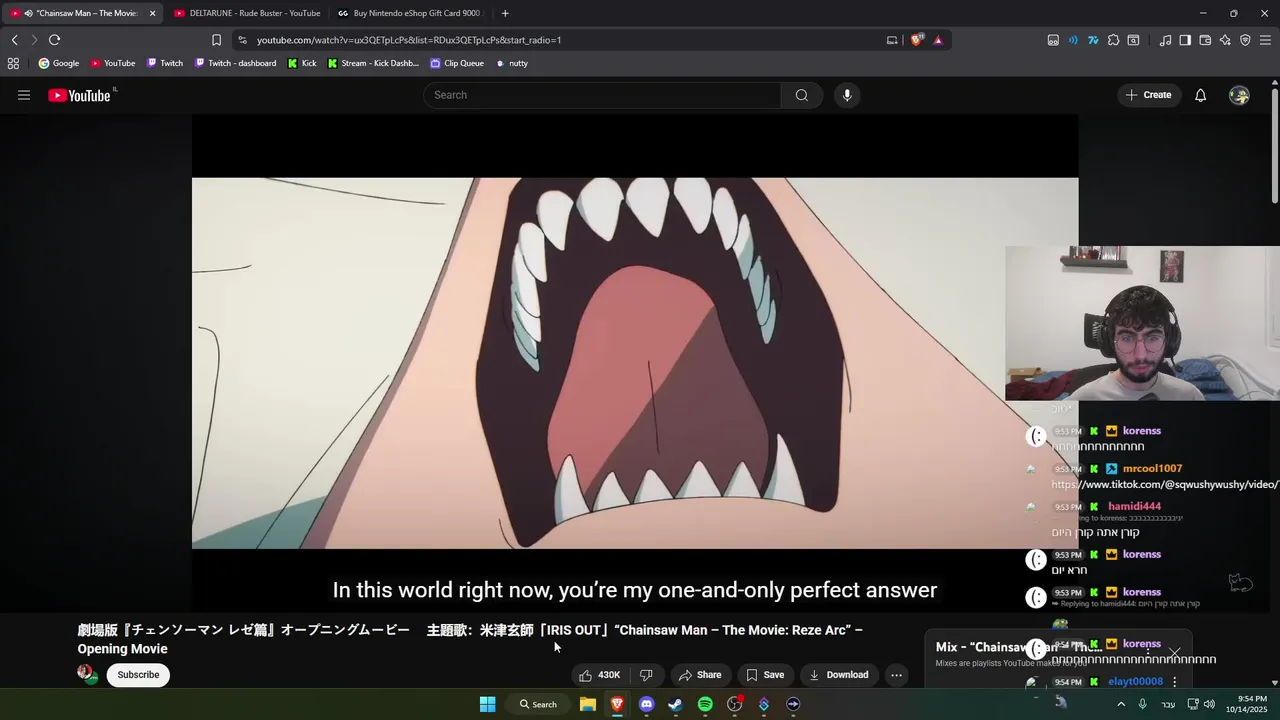Open Windows taskbar Search
The height and width of the screenshot is (720, 1280).
[x=537, y=704]
